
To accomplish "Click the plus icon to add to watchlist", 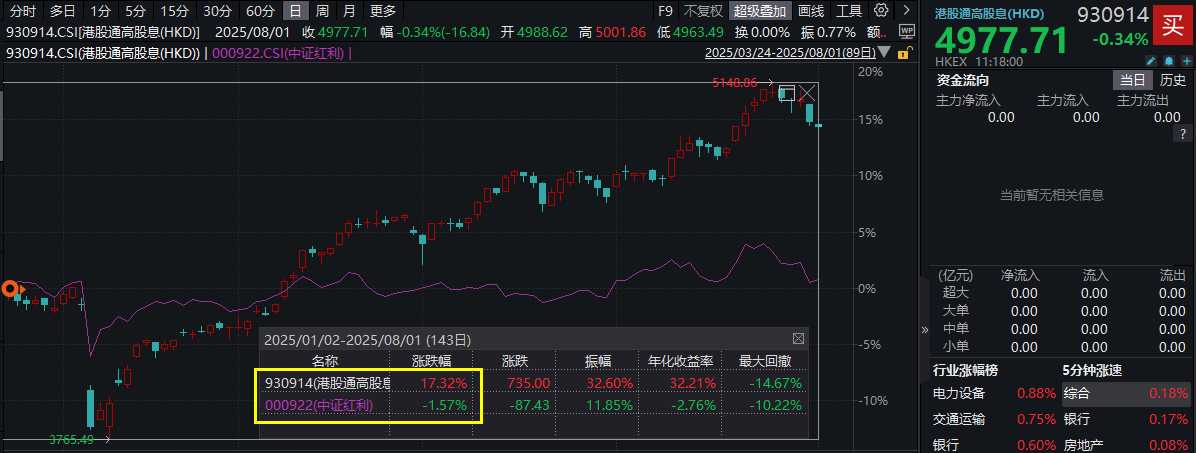I will pos(1185,61).
